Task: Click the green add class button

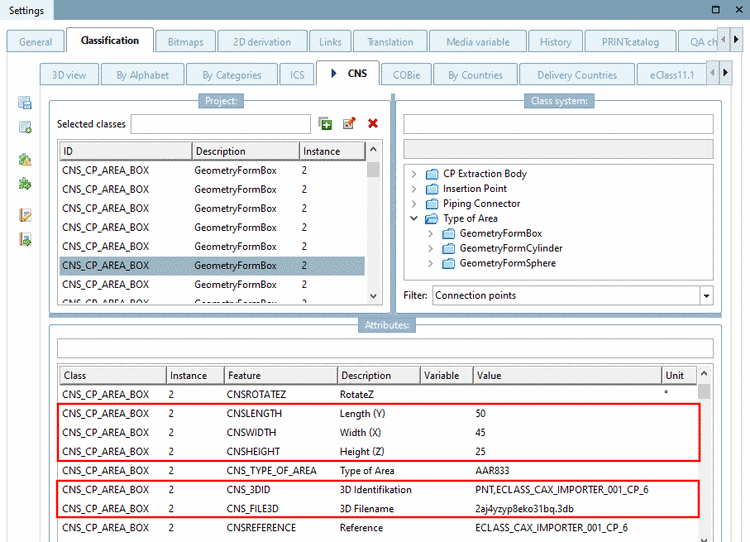Action: [326, 124]
